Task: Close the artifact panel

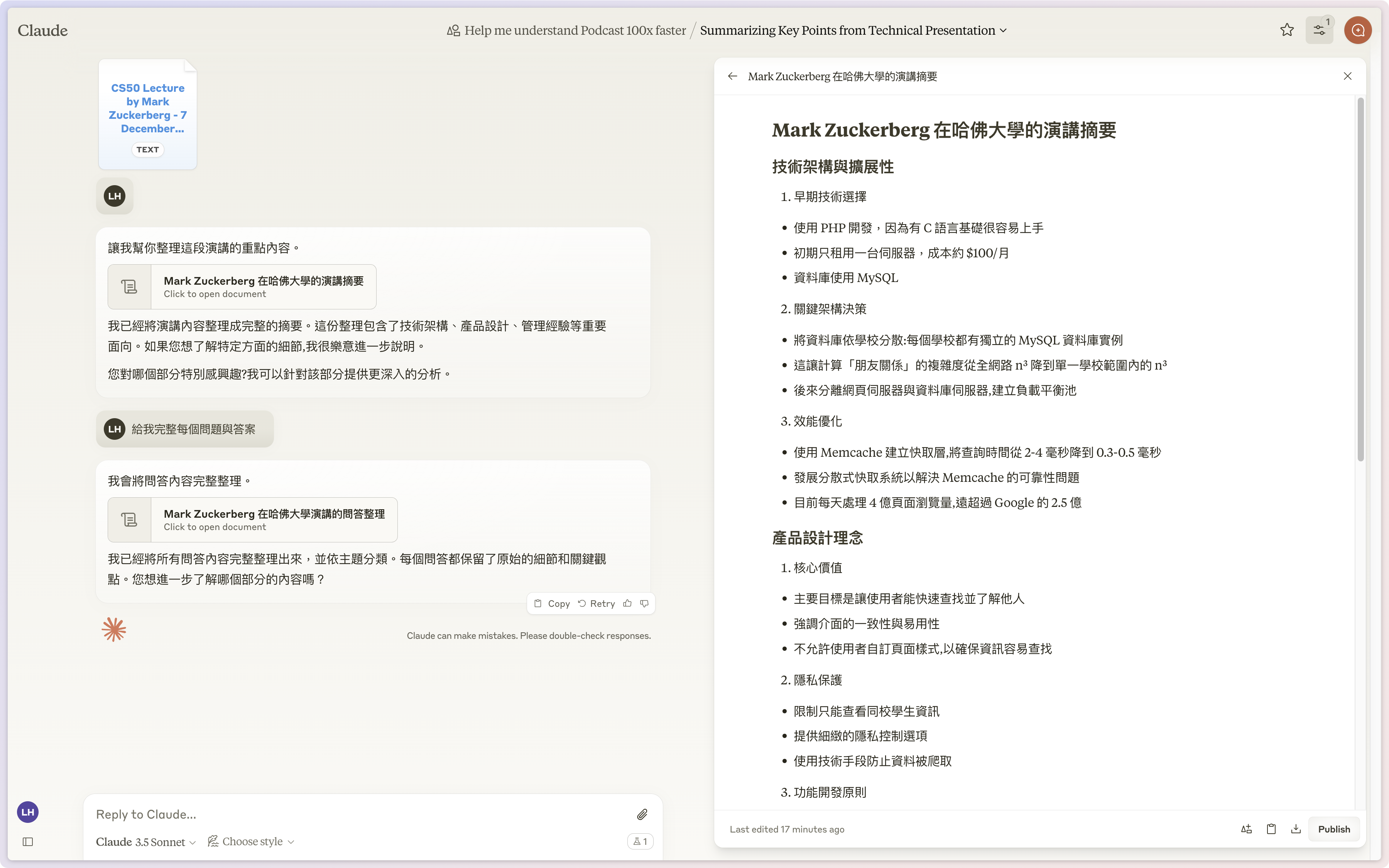Action: 1348,76
